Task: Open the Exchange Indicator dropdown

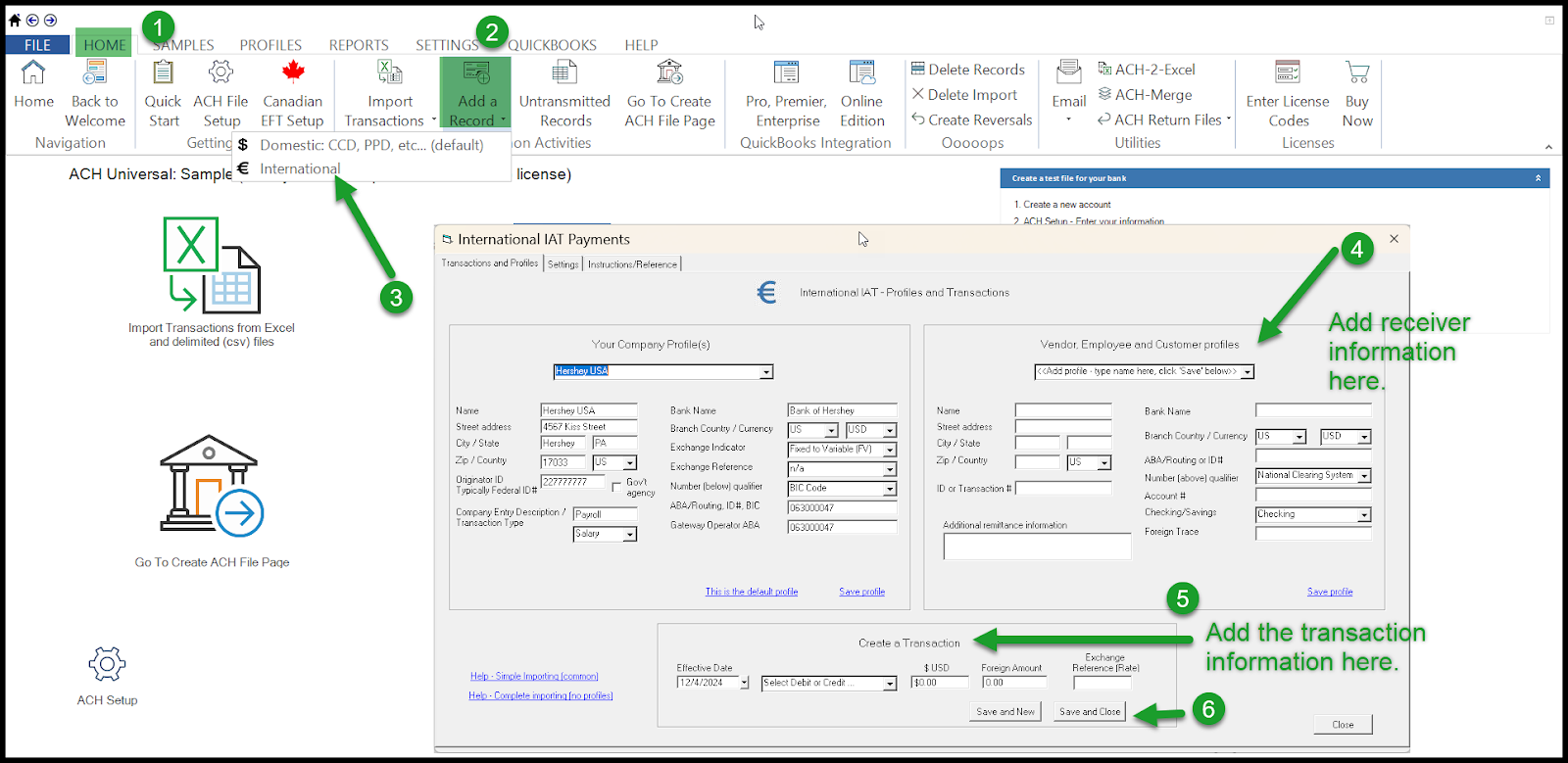Action: tap(890, 450)
